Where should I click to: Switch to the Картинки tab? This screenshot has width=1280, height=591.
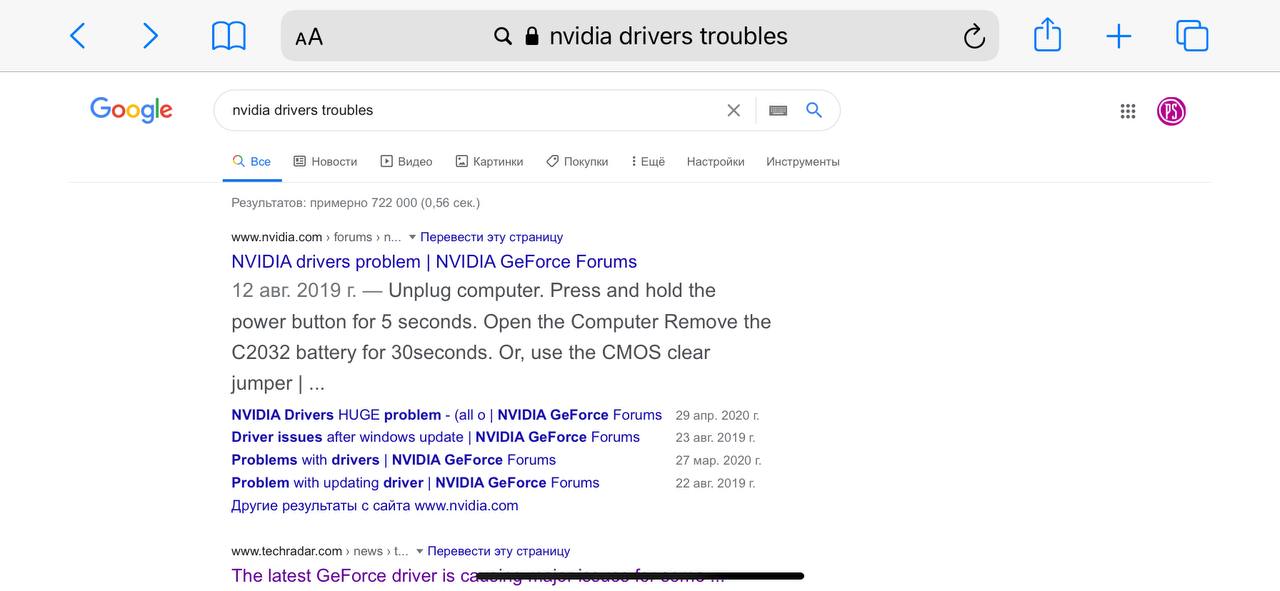coord(489,161)
